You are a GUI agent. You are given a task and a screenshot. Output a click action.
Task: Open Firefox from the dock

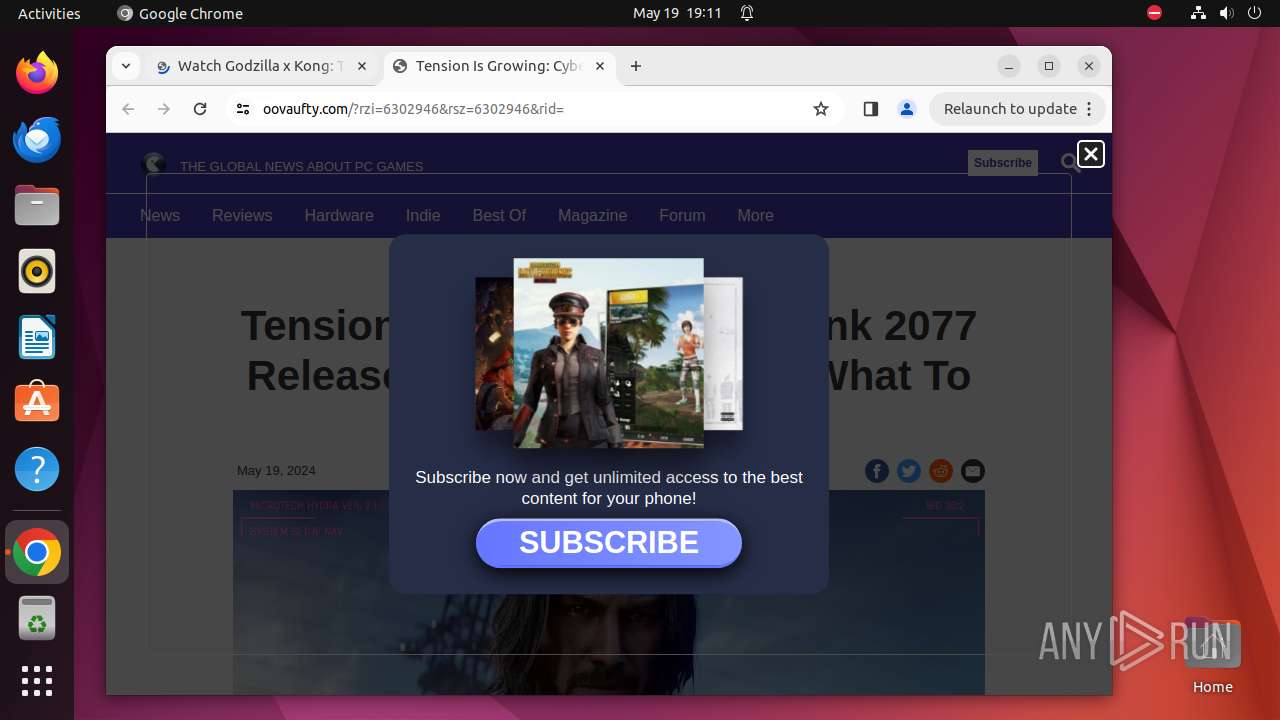[37, 73]
